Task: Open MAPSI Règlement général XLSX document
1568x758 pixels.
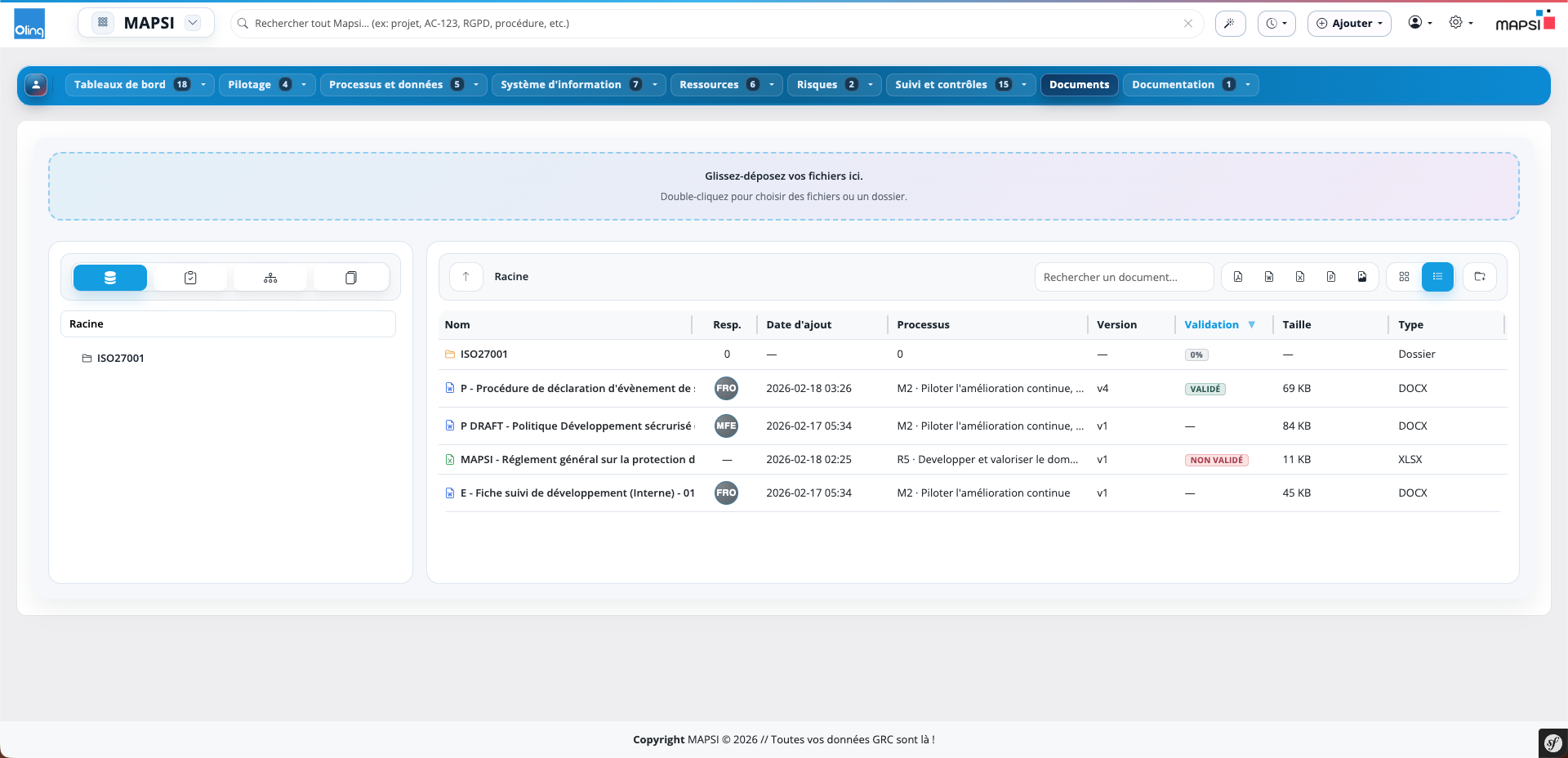Action: point(577,460)
